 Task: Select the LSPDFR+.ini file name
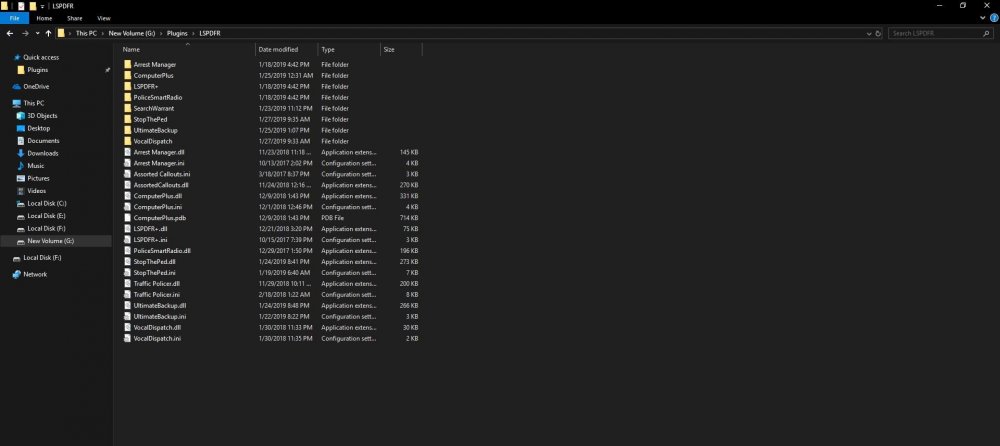(149, 240)
